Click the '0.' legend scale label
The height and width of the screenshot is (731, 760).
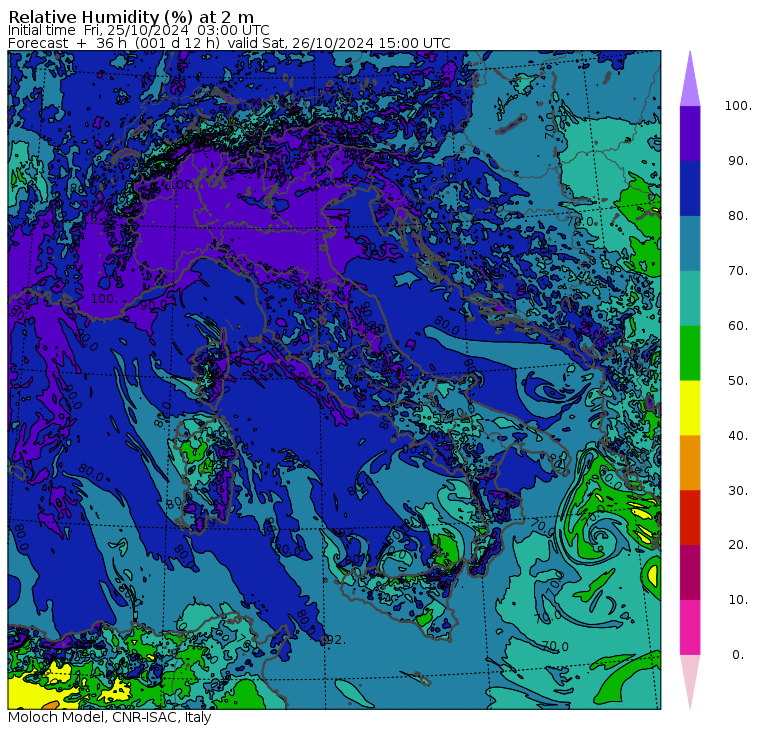click(738, 655)
